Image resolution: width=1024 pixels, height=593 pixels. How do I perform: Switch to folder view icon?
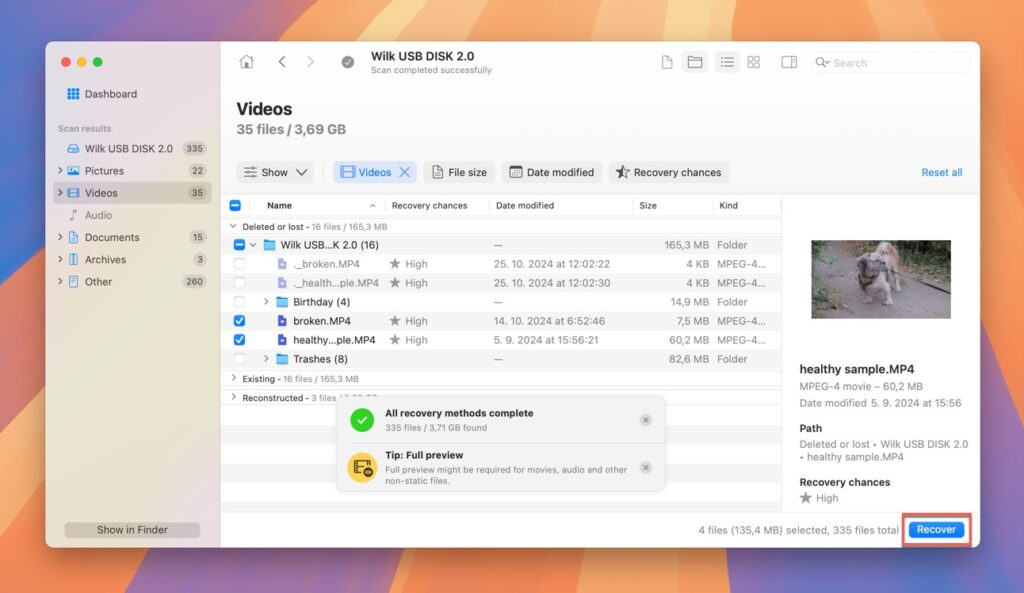pyautogui.click(x=694, y=62)
